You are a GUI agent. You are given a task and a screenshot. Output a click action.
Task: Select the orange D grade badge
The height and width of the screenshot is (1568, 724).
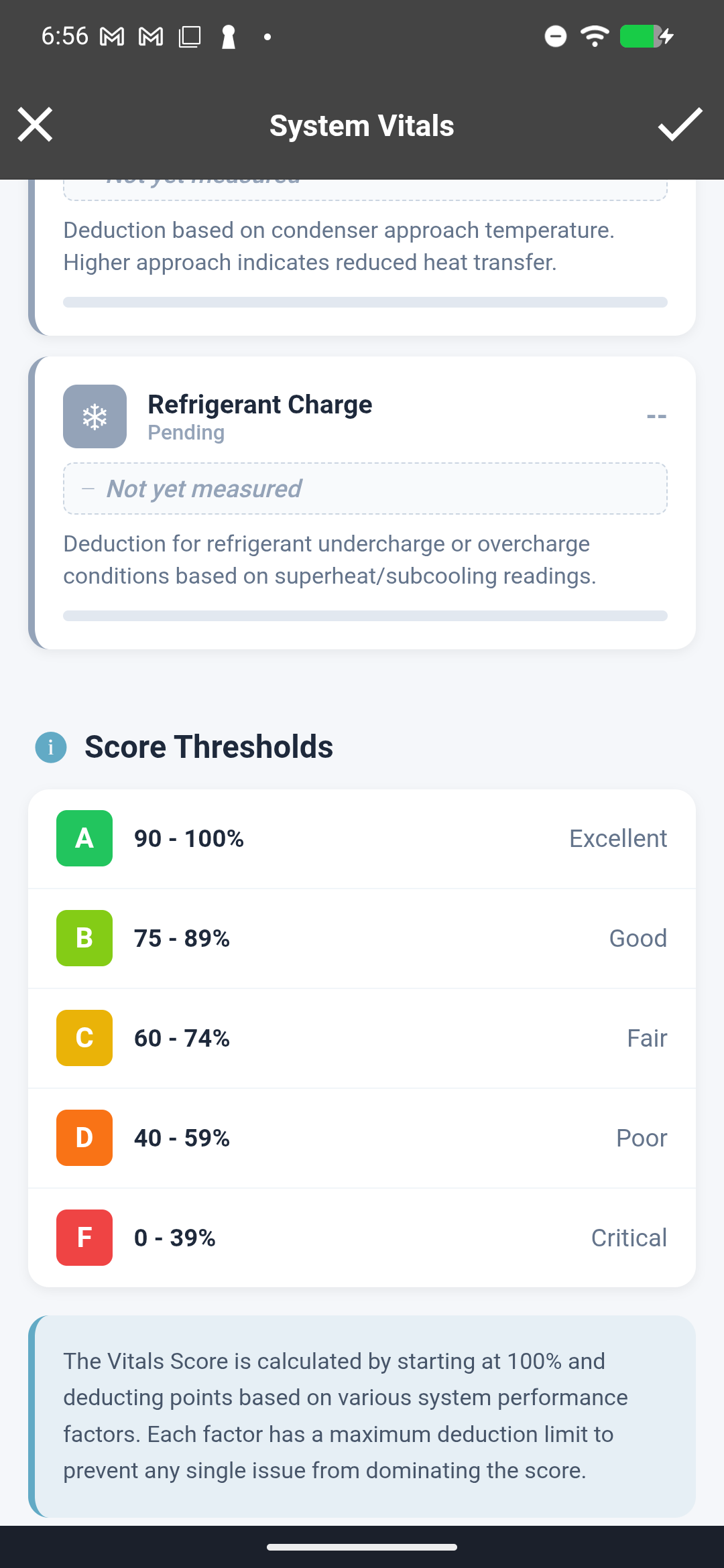[x=84, y=1137]
